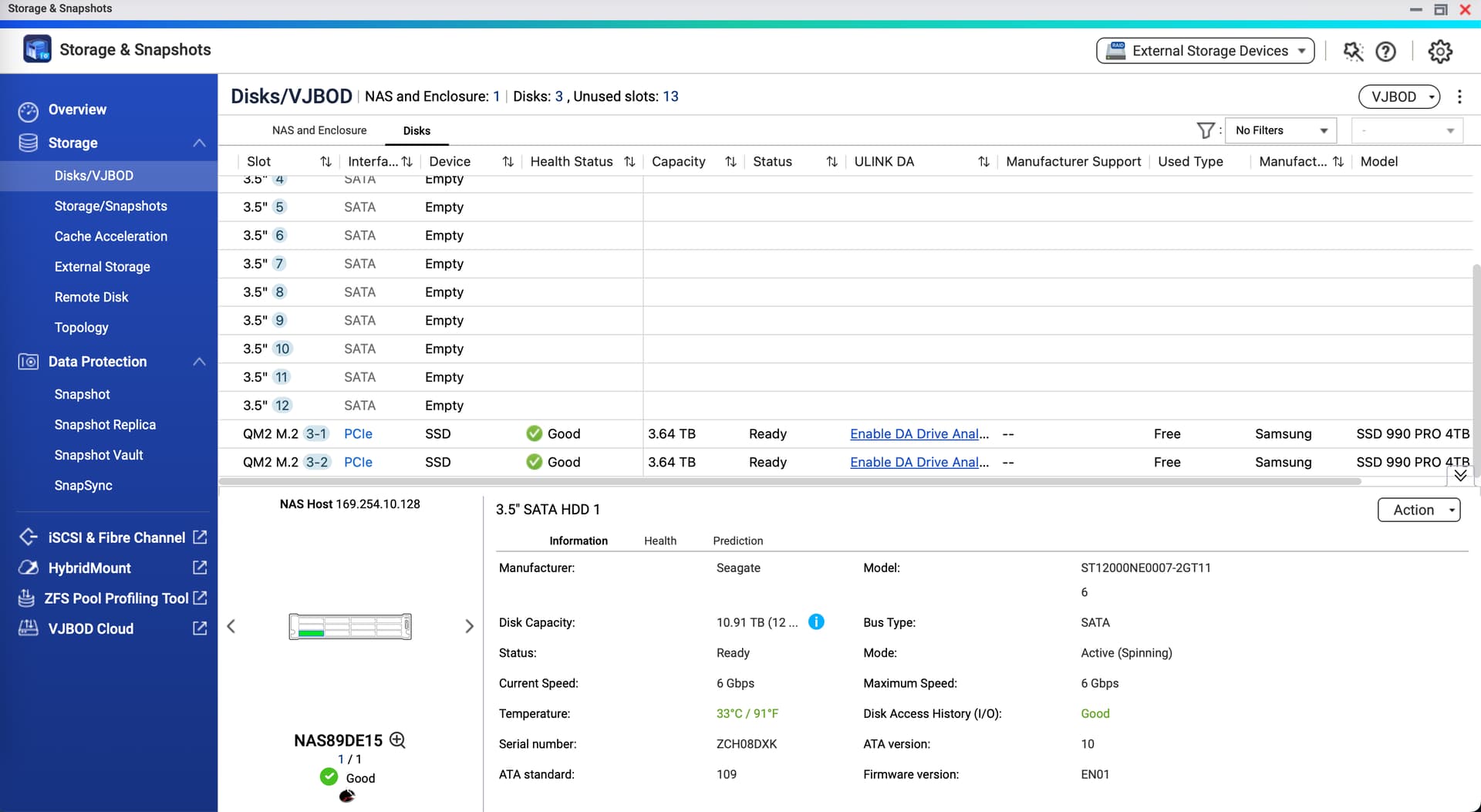
Task: Open the help question mark icon
Action: (1385, 52)
